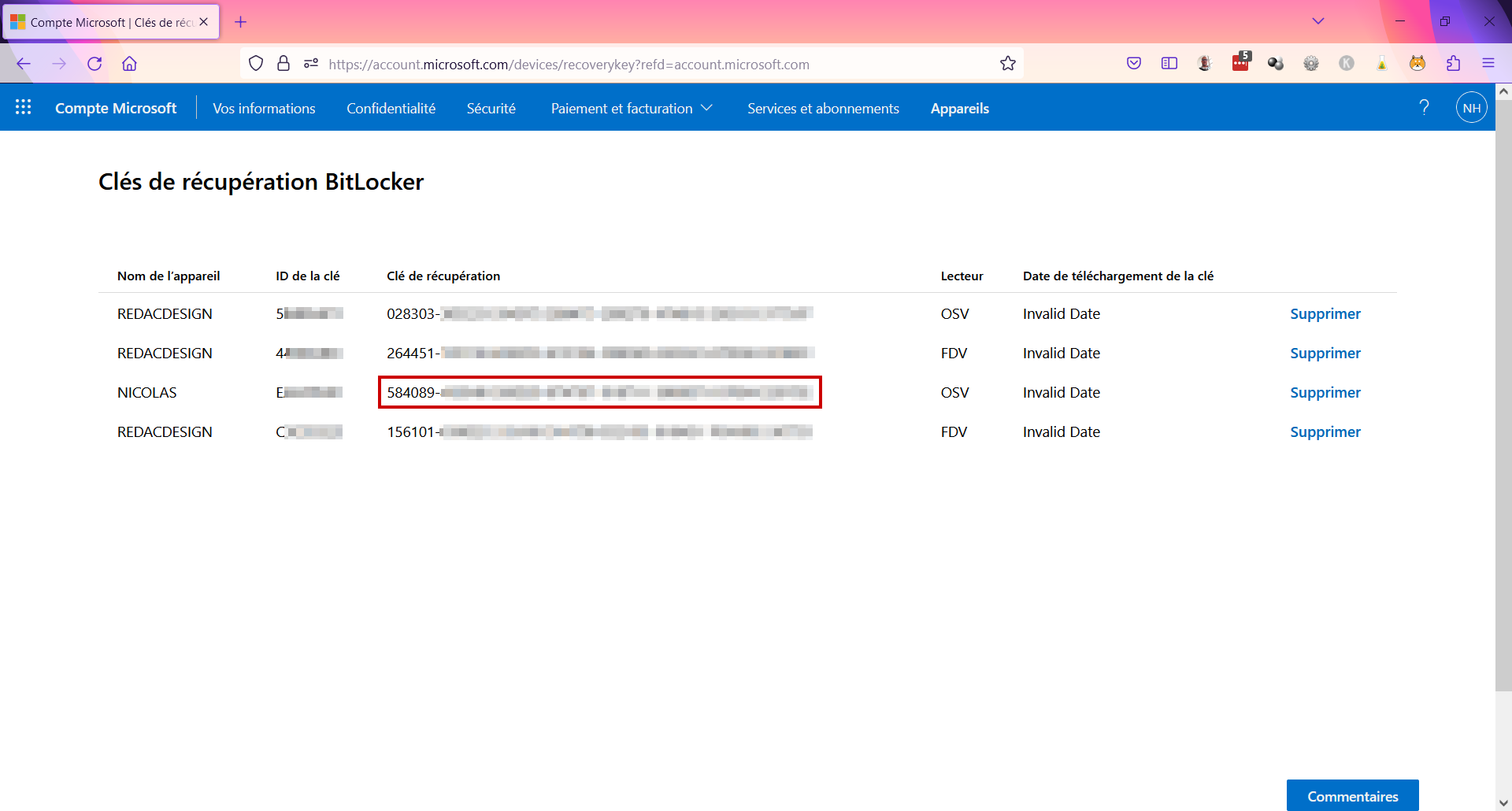Click the 'Clé de récupération' column header

443,276
